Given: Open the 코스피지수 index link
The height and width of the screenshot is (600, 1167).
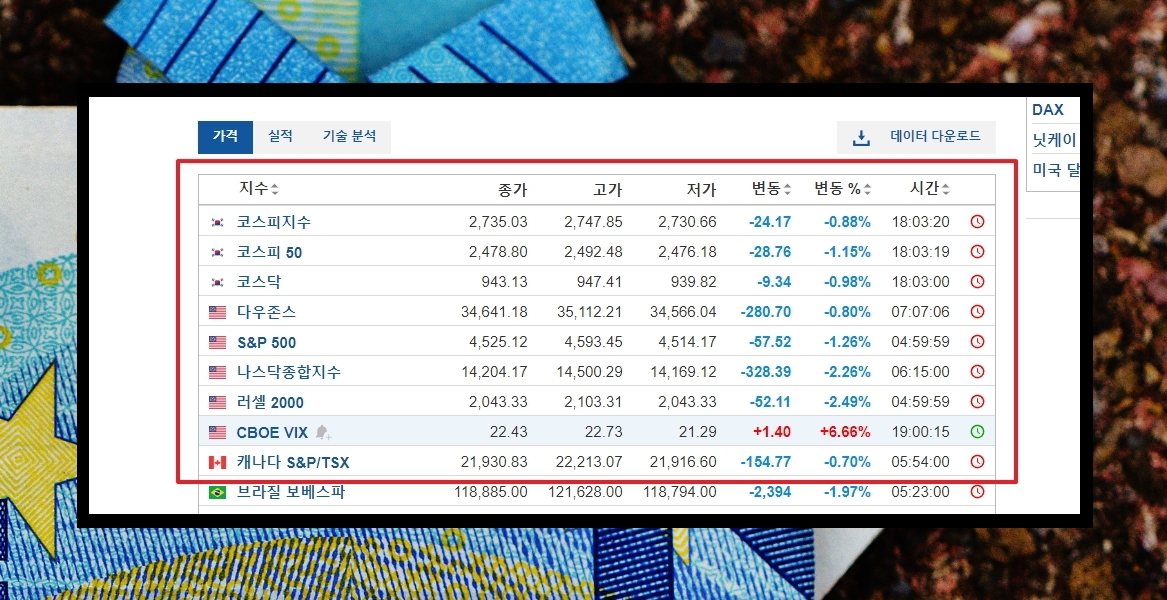Looking at the screenshot, I should tap(274, 222).
